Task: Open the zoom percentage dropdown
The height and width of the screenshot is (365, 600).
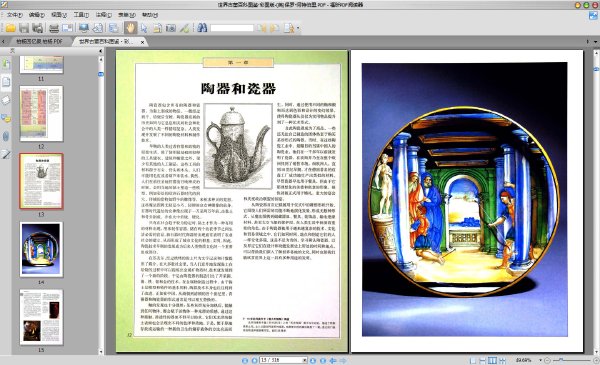Action: pos(540,360)
